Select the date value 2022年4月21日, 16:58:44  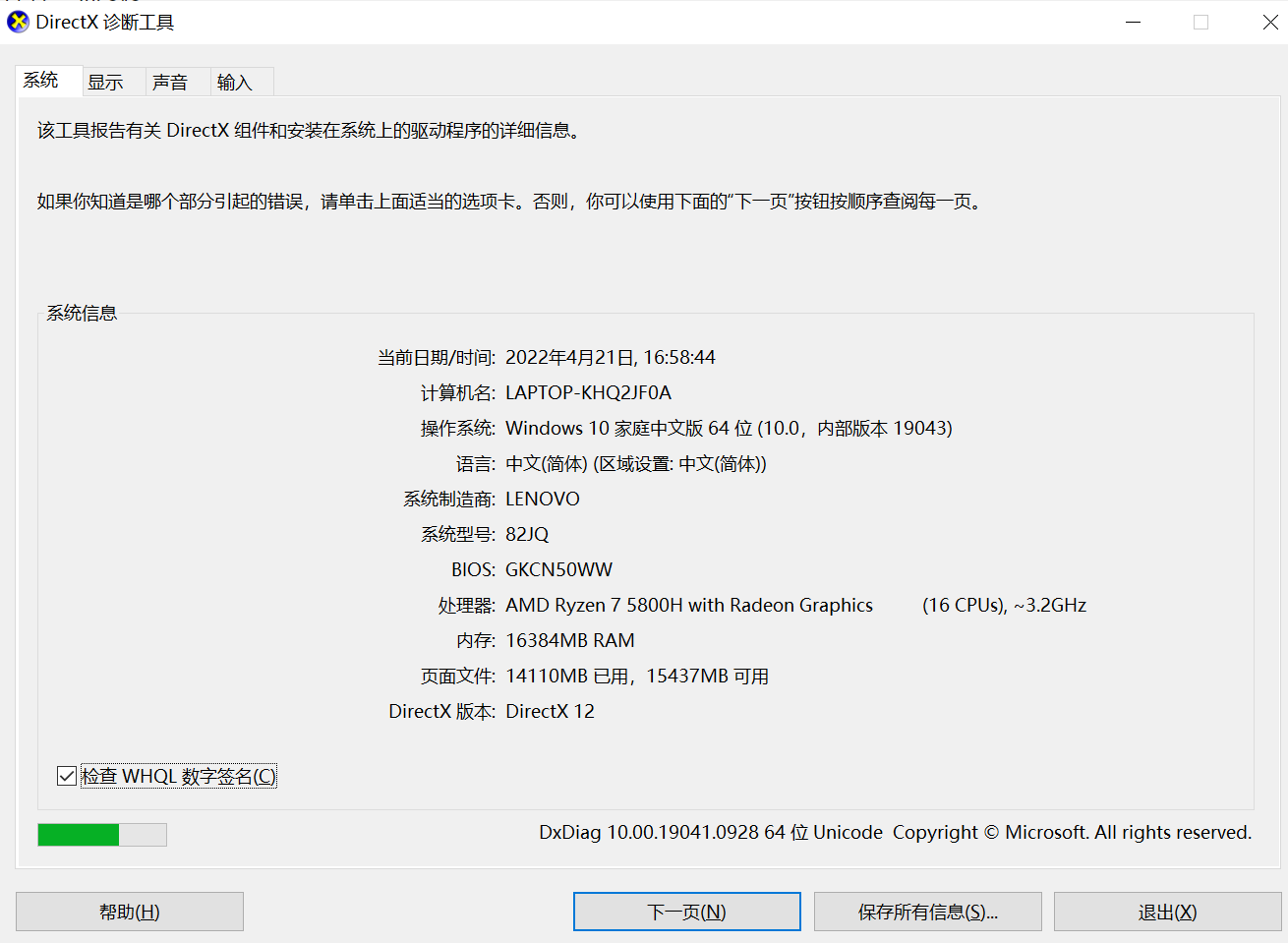click(611, 357)
